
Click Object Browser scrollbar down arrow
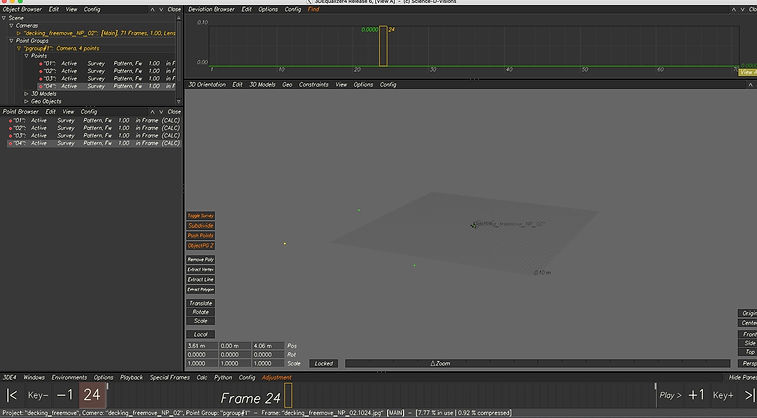(179, 101)
